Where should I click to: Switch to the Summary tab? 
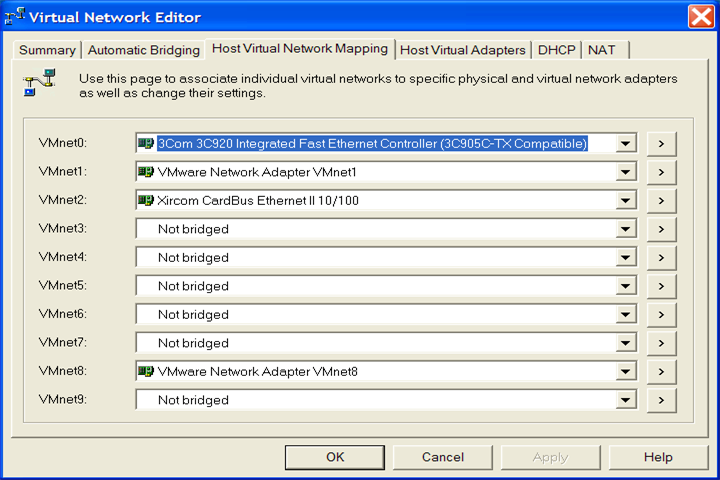click(x=47, y=50)
